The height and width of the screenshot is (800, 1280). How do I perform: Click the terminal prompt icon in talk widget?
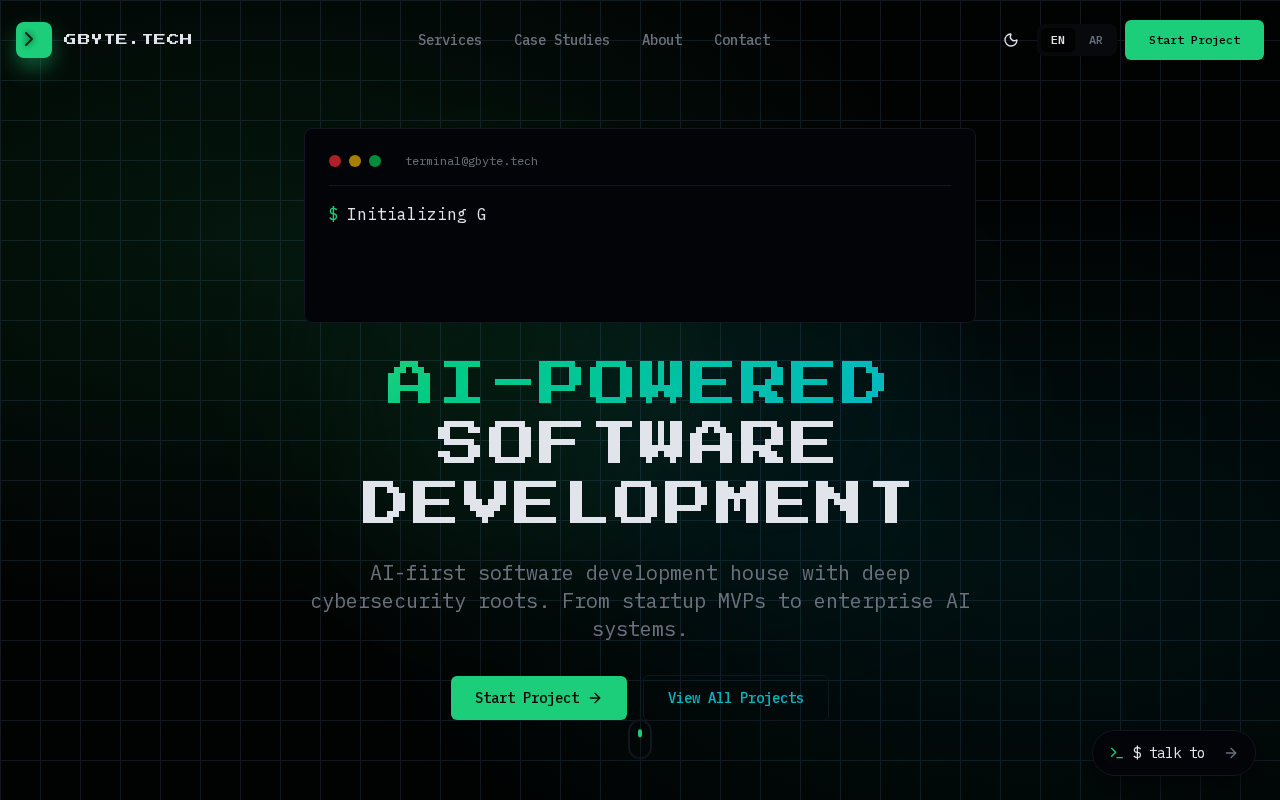click(1116, 753)
